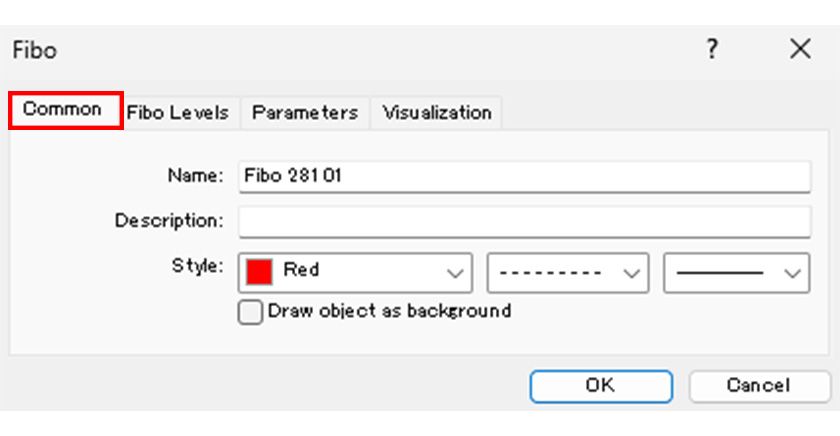
Task: Click the Fibo title bar text
Action: pos(35,50)
